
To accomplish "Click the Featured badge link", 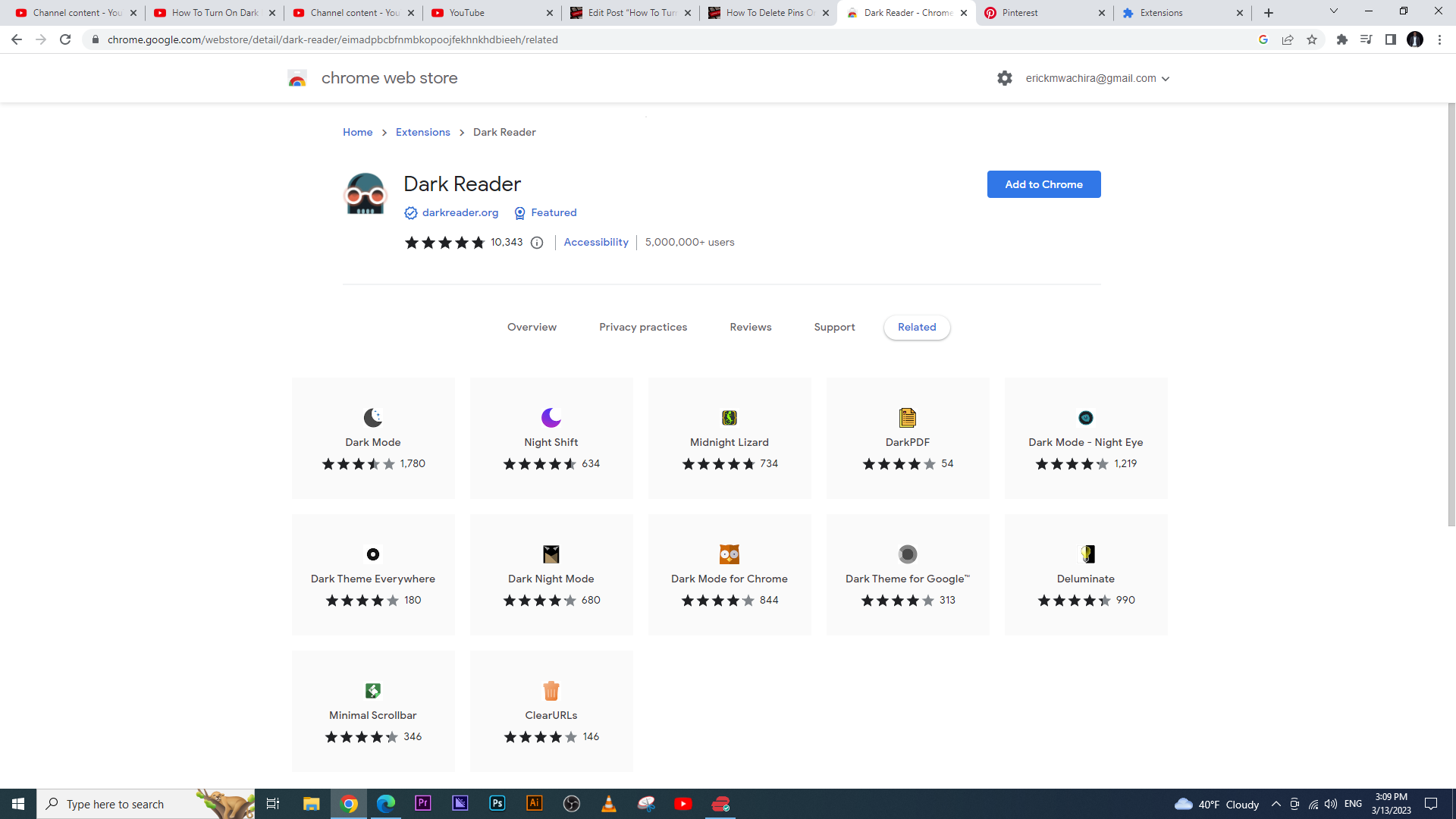I will pyautogui.click(x=554, y=213).
